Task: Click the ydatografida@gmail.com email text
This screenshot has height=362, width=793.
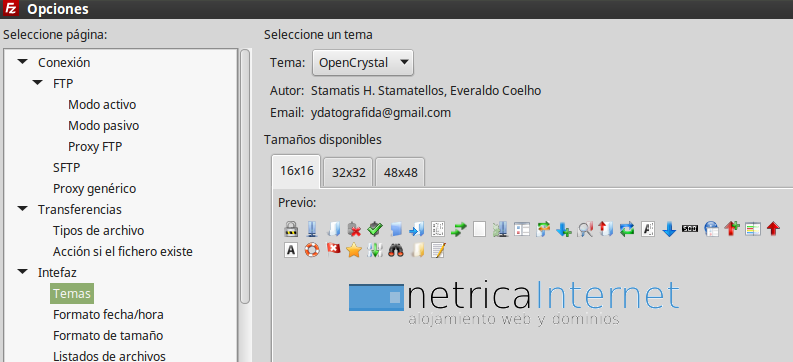Action: point(381,112)
